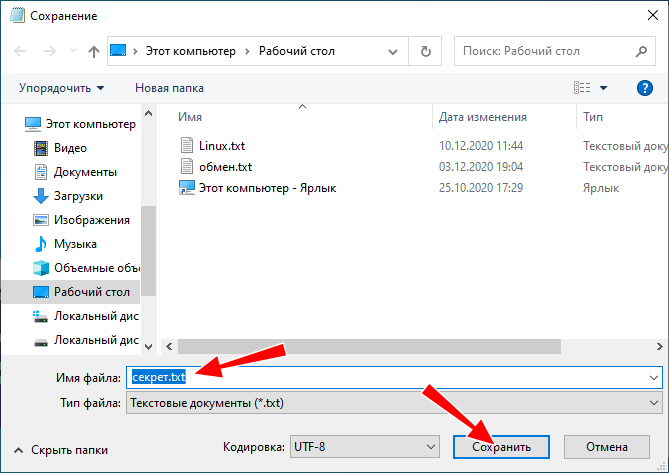Open Загрузки folder in sidebar

tap(78, 196)
